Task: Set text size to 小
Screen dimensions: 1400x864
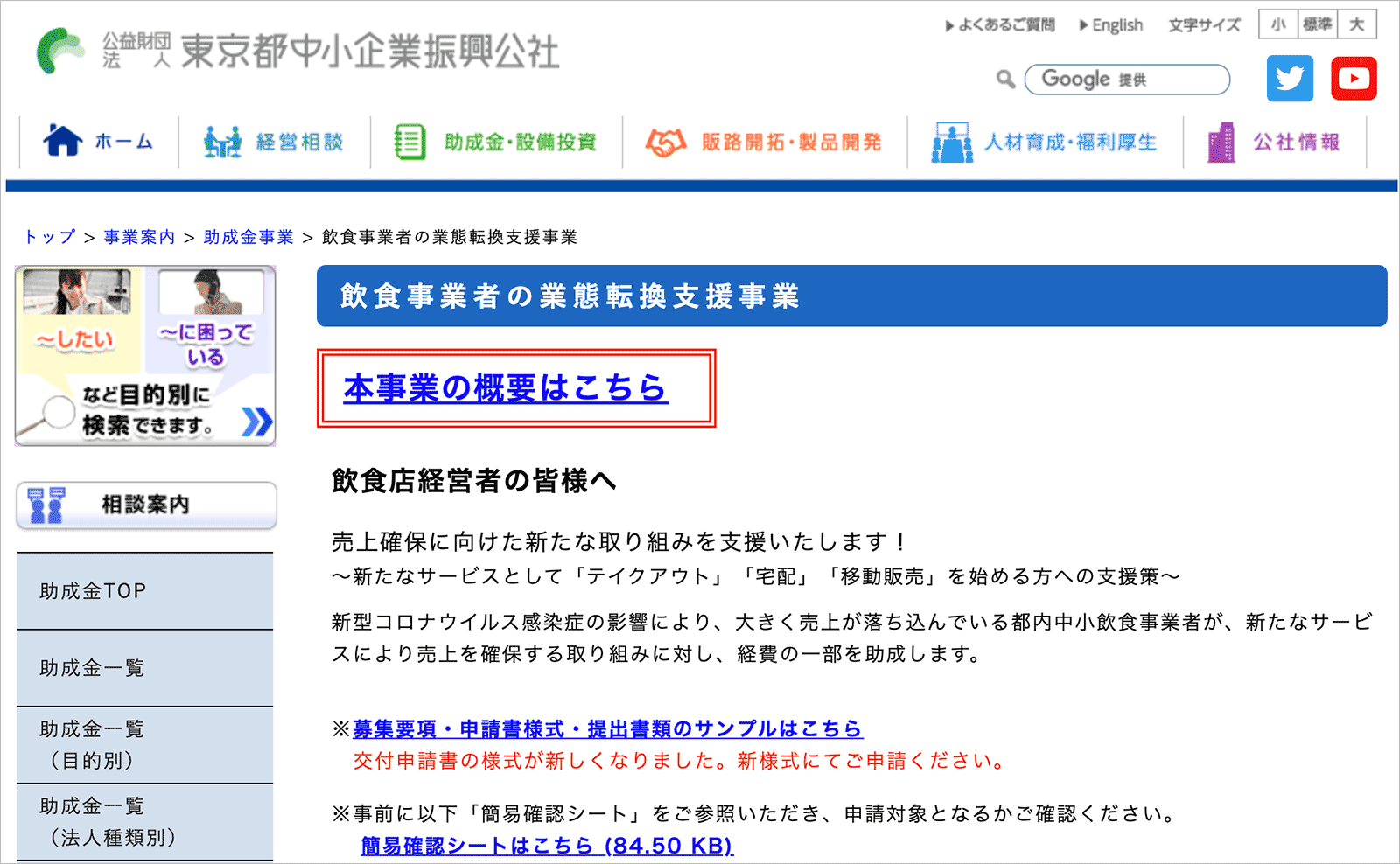Action: (x=1278, y=24)
